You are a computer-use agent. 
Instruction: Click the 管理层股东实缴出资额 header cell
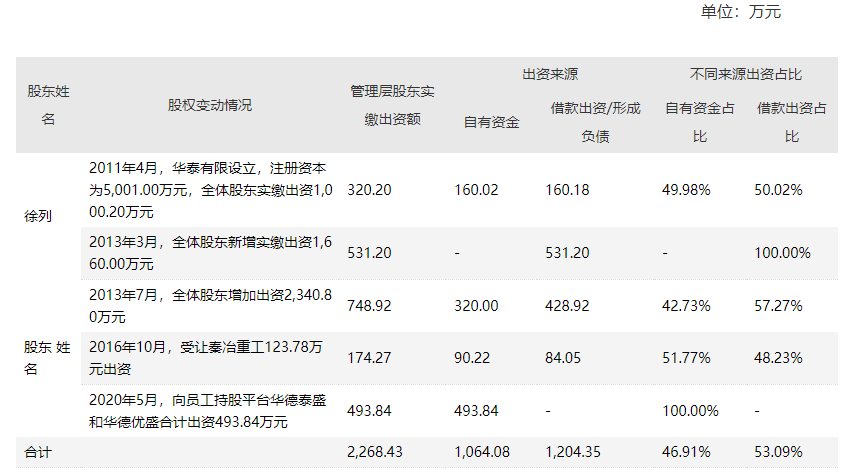(x=392, y=105)
